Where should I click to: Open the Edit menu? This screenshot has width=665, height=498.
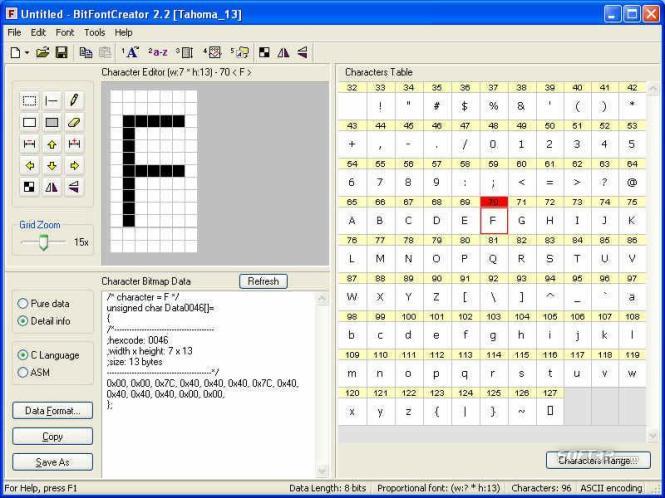38,33
